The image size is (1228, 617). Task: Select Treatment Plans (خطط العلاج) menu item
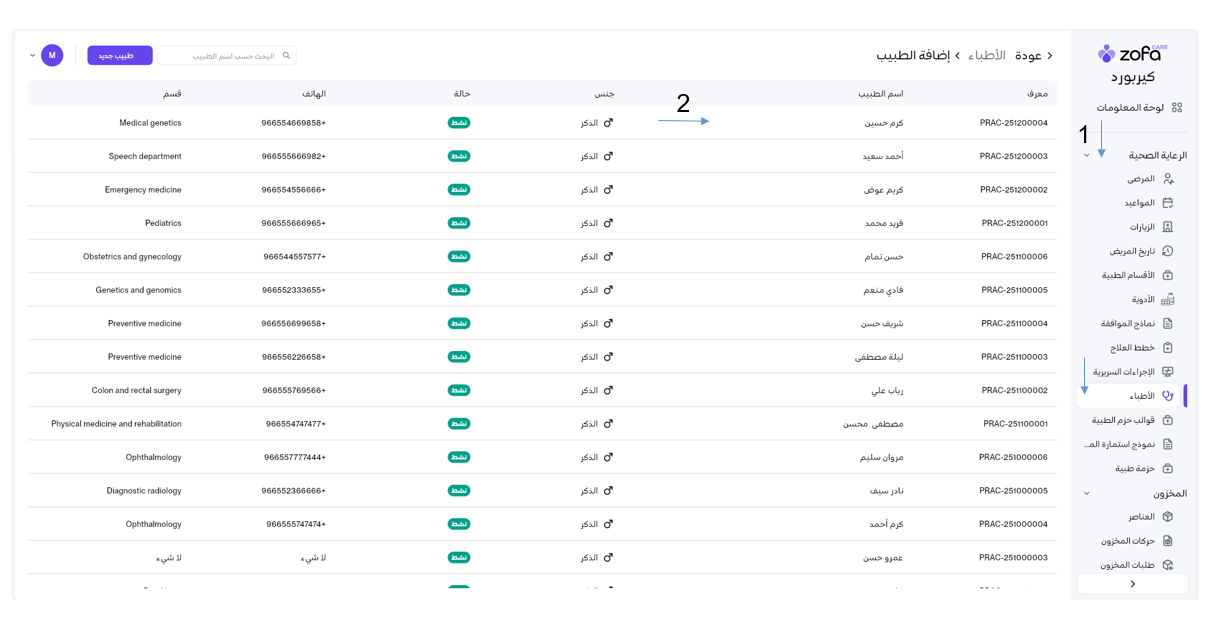[x=1132, y=348]
